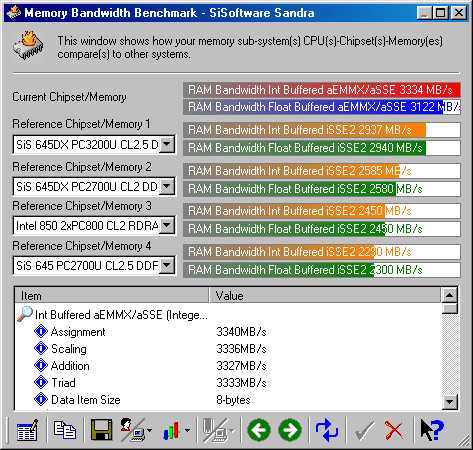Image resolution: width=473 pixels, height=450 pixels.
Task: Click orange Int Buffered iSSE2 2585 MB/s bar
Action: [322, 171]
